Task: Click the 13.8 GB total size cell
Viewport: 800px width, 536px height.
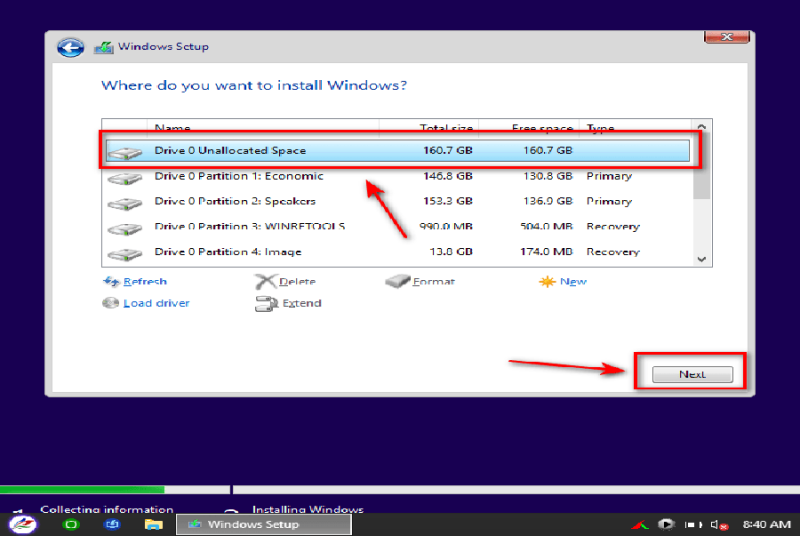Action: (x=451, y=252)
